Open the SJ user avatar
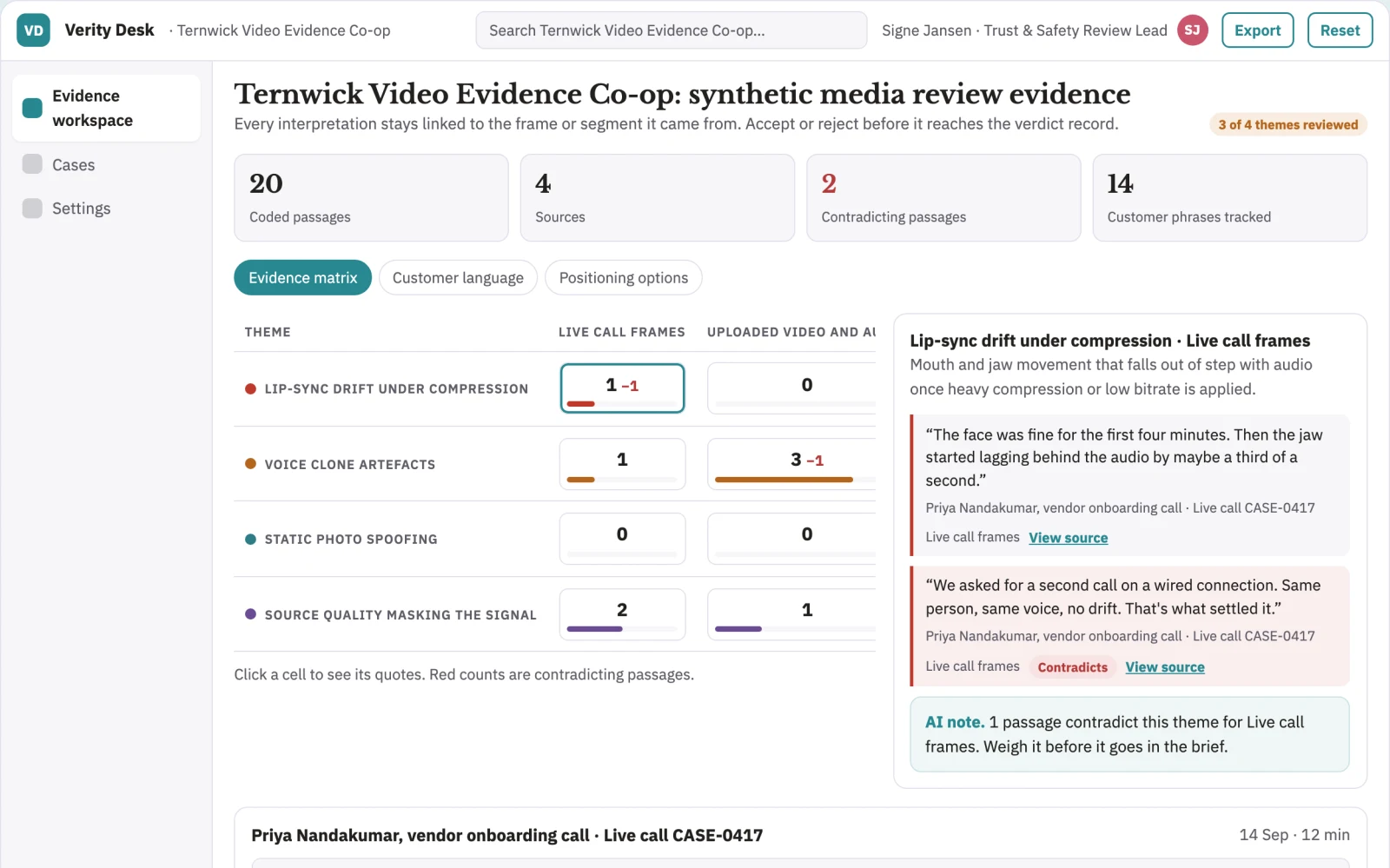Viewport: 1390px width, 868px height. [x=1192, y=30]
